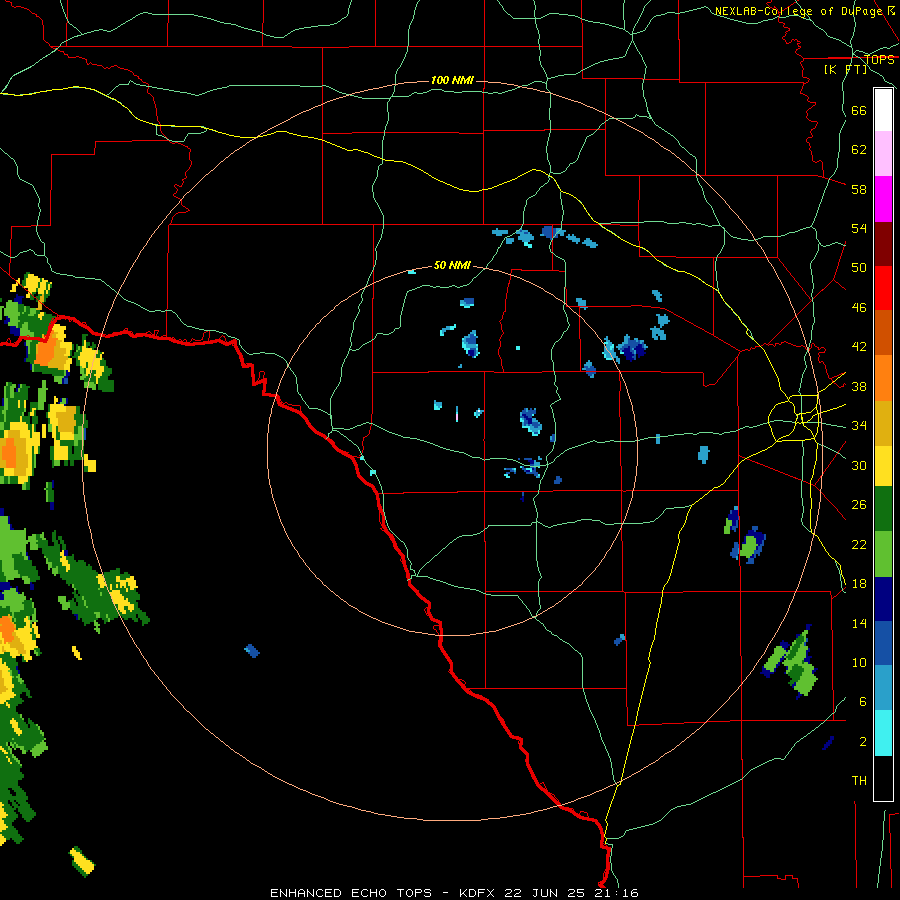Click the dark red legend swatch
This screenshot has height=900, width=900.
tap(883, 244)
